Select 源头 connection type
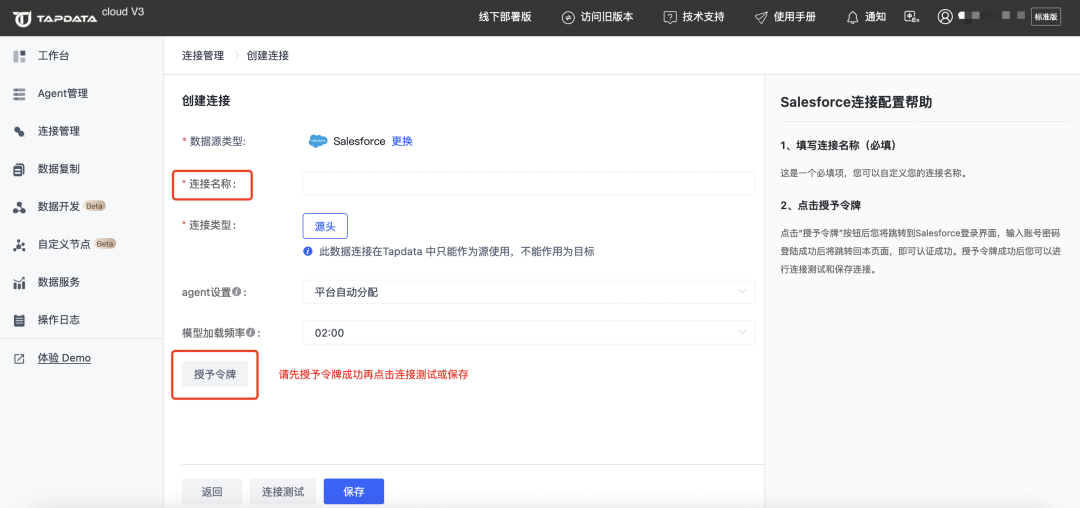1080x508 pixels. click(325, 226)
